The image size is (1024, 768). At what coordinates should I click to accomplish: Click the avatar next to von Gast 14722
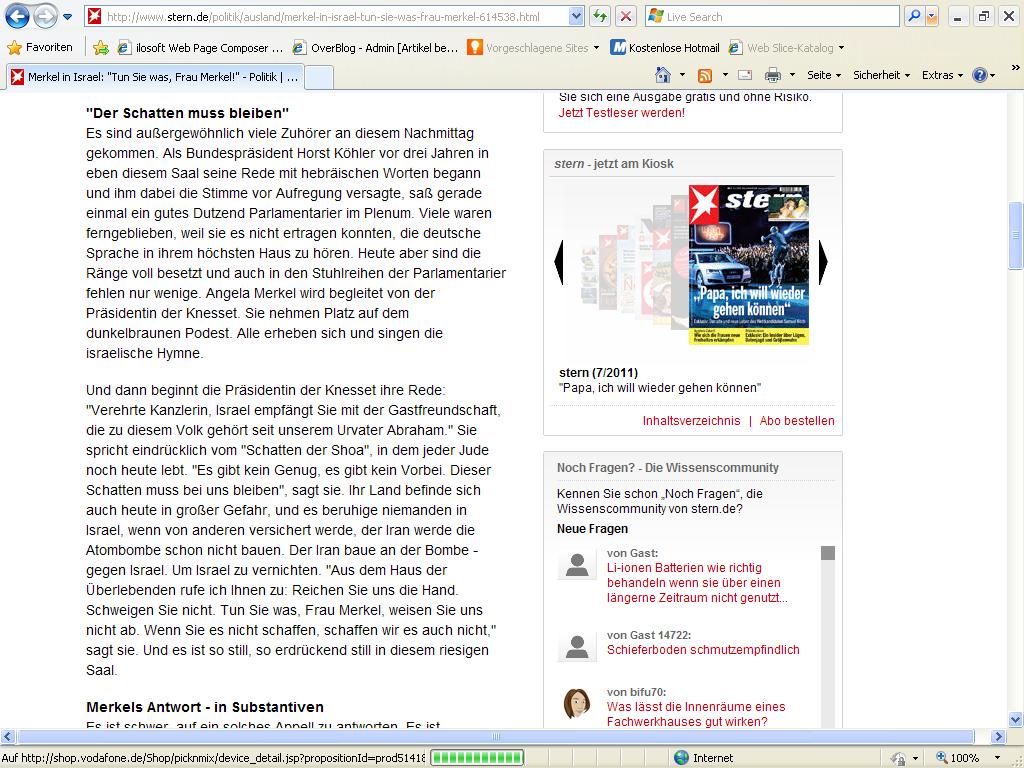(577, 646)
